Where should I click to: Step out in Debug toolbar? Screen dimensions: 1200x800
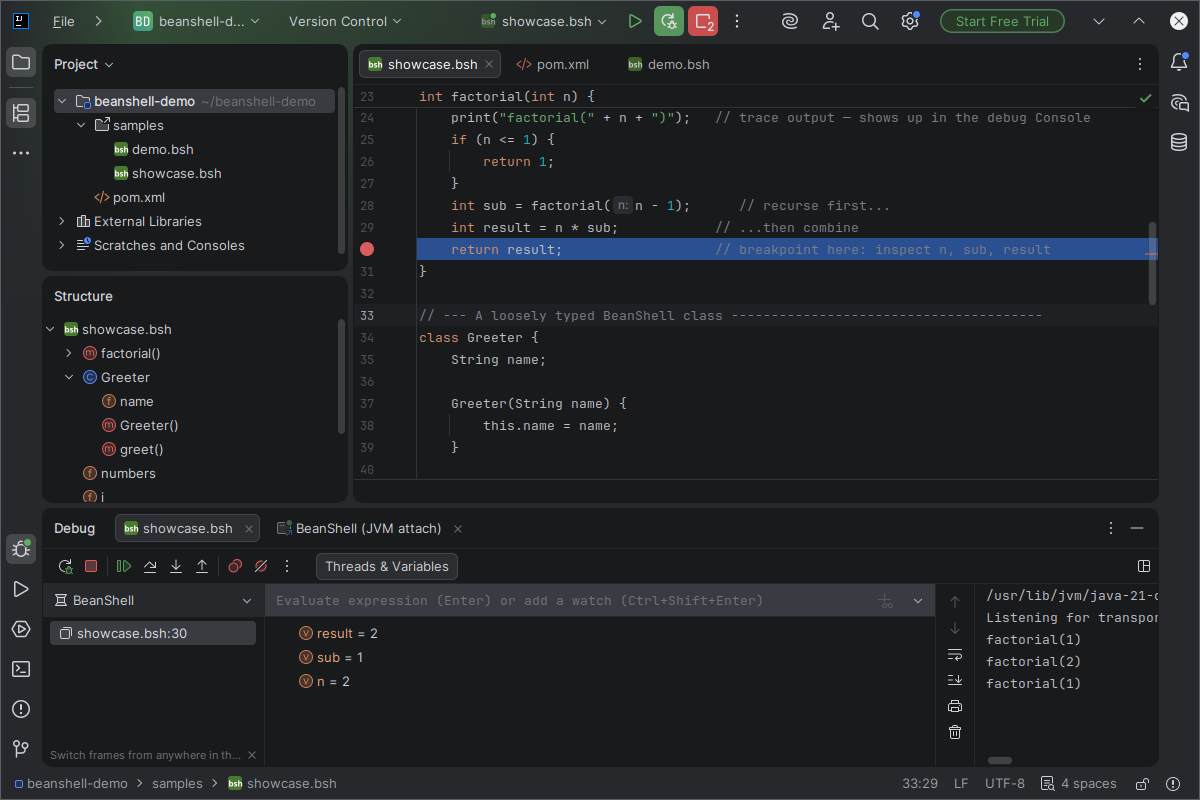click(202, 566)
